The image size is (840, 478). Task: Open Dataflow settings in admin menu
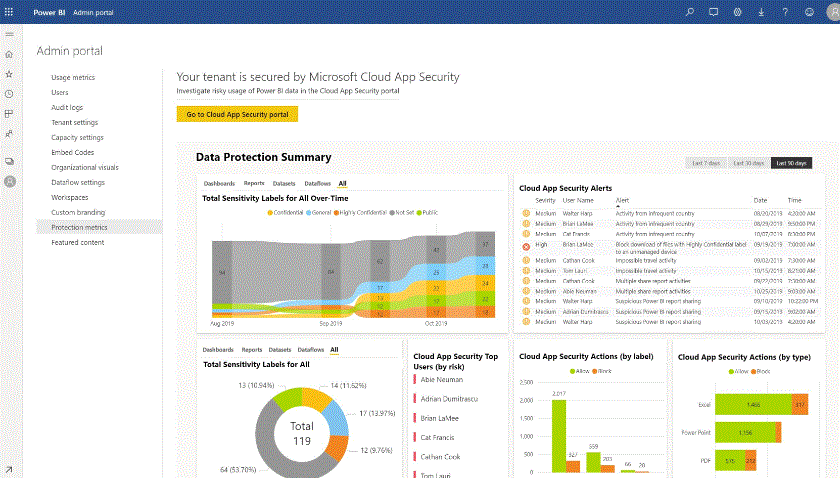point(78,182)
